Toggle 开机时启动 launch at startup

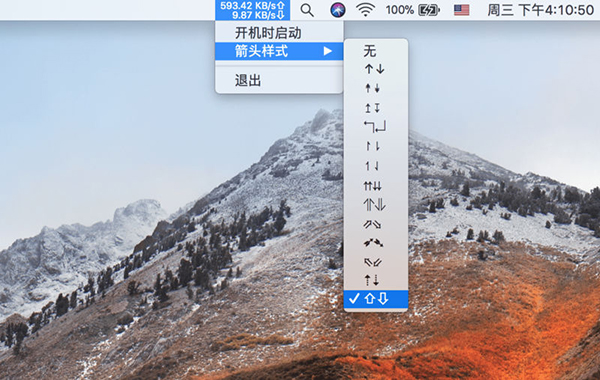click(x=279, y=33)
